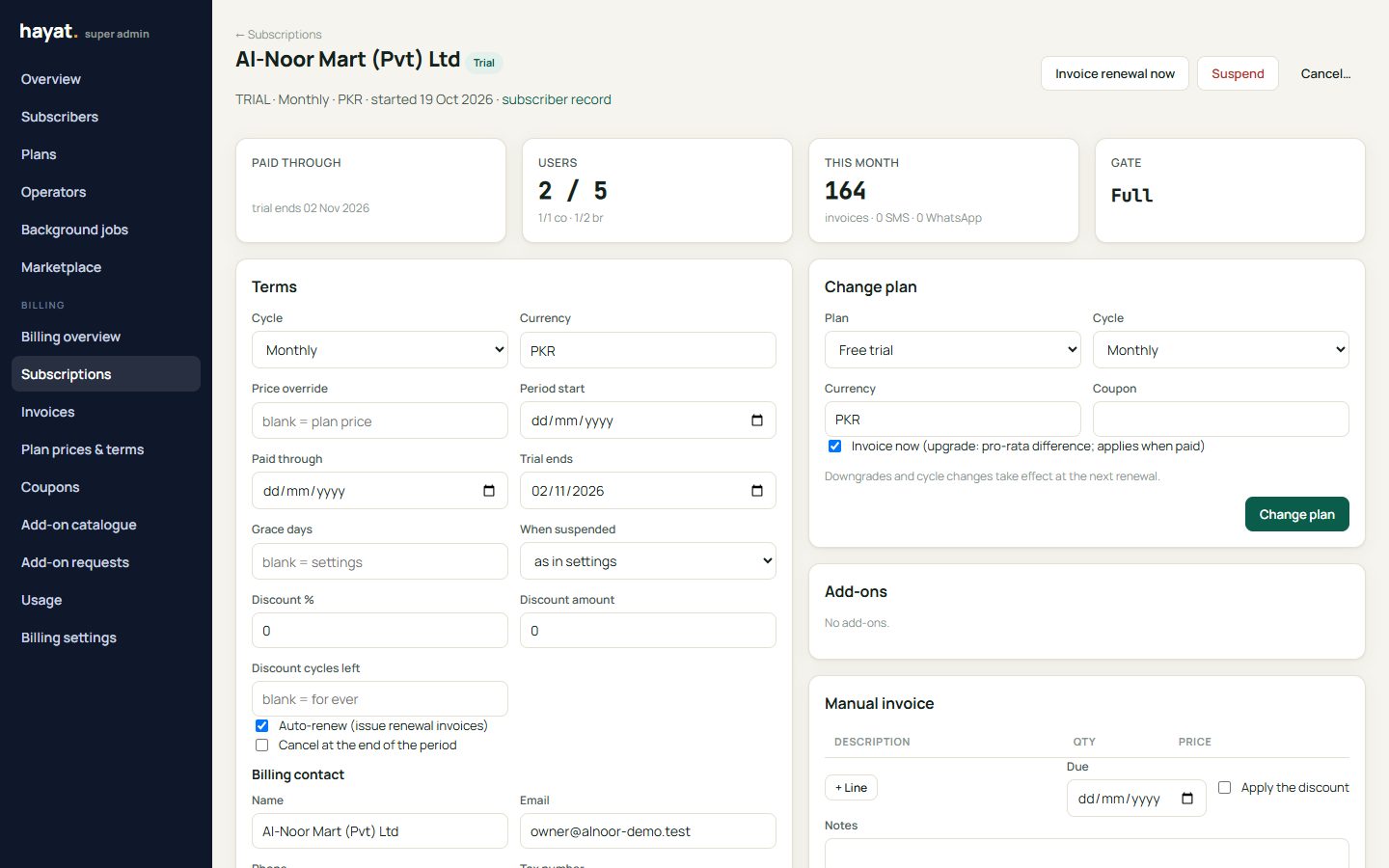Open the subscriber record link

(557, 99)
